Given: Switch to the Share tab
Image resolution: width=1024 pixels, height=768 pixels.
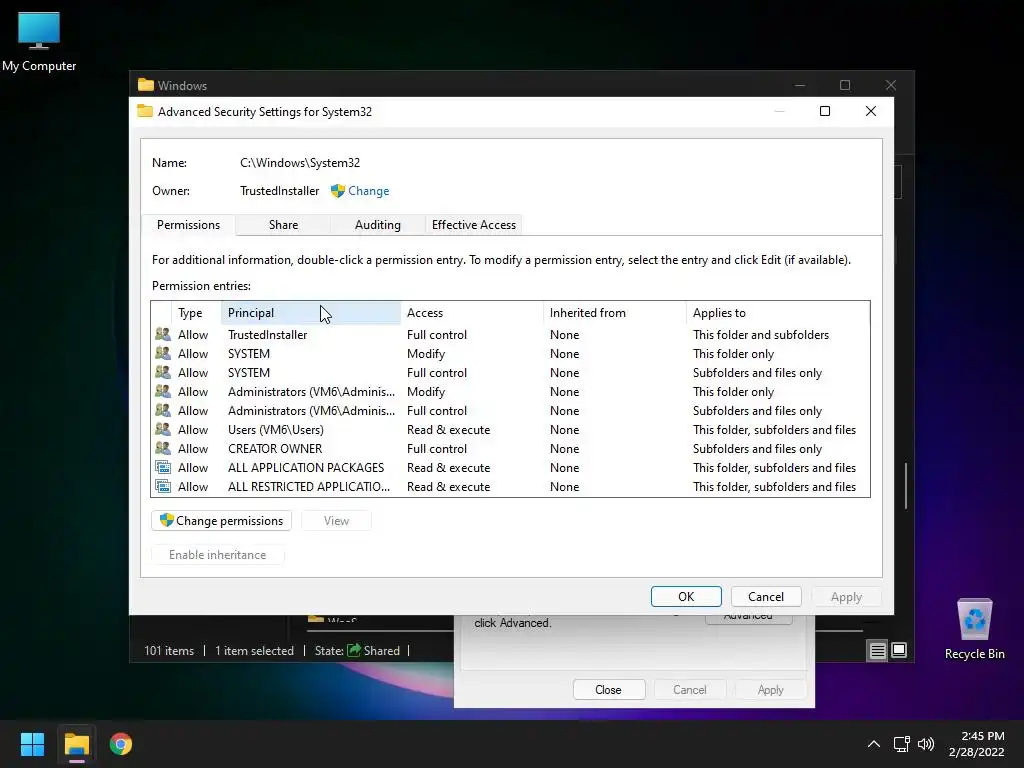Looking at the screenshot, I should (x=283, y=225).
